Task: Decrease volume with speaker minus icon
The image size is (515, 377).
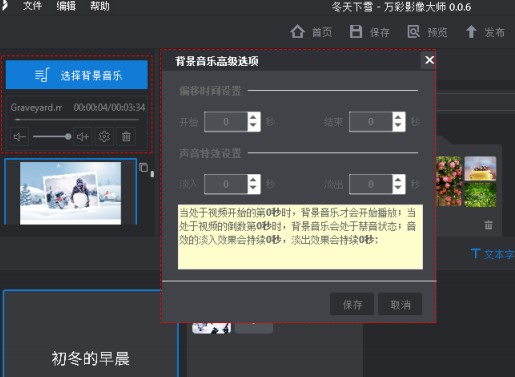Action: (19, 136)
